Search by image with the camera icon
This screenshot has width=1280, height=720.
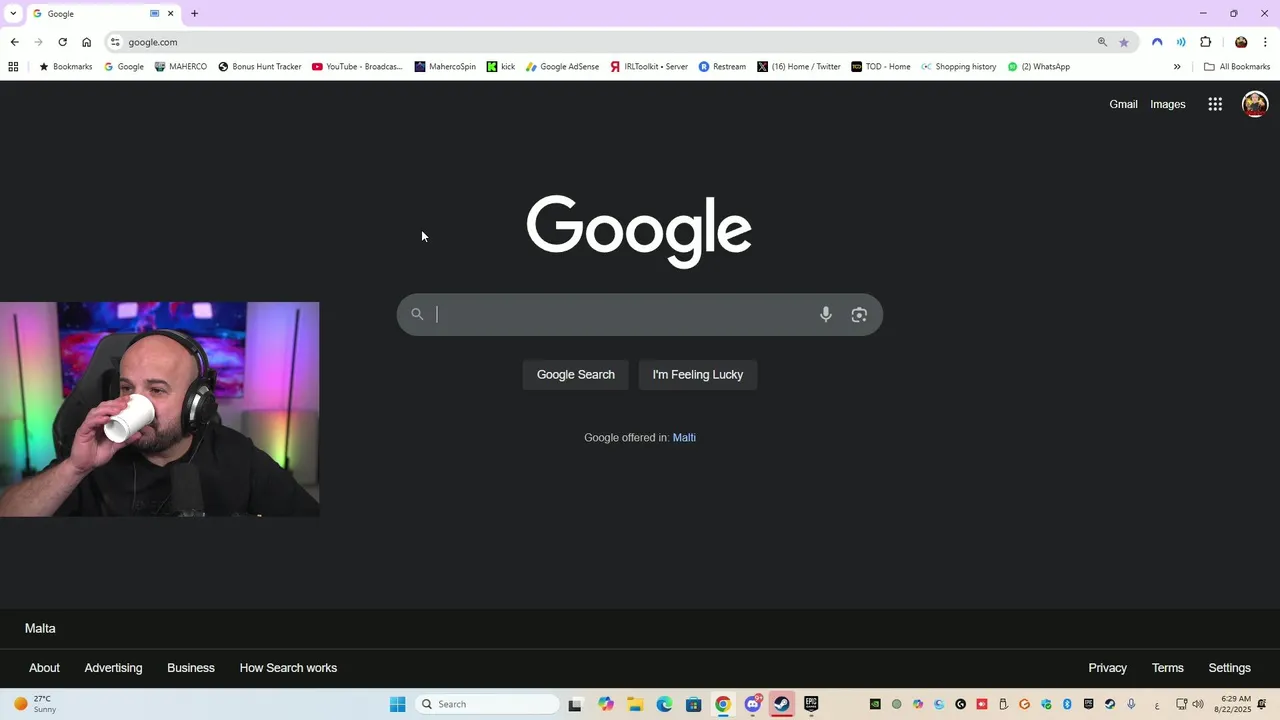859,314
